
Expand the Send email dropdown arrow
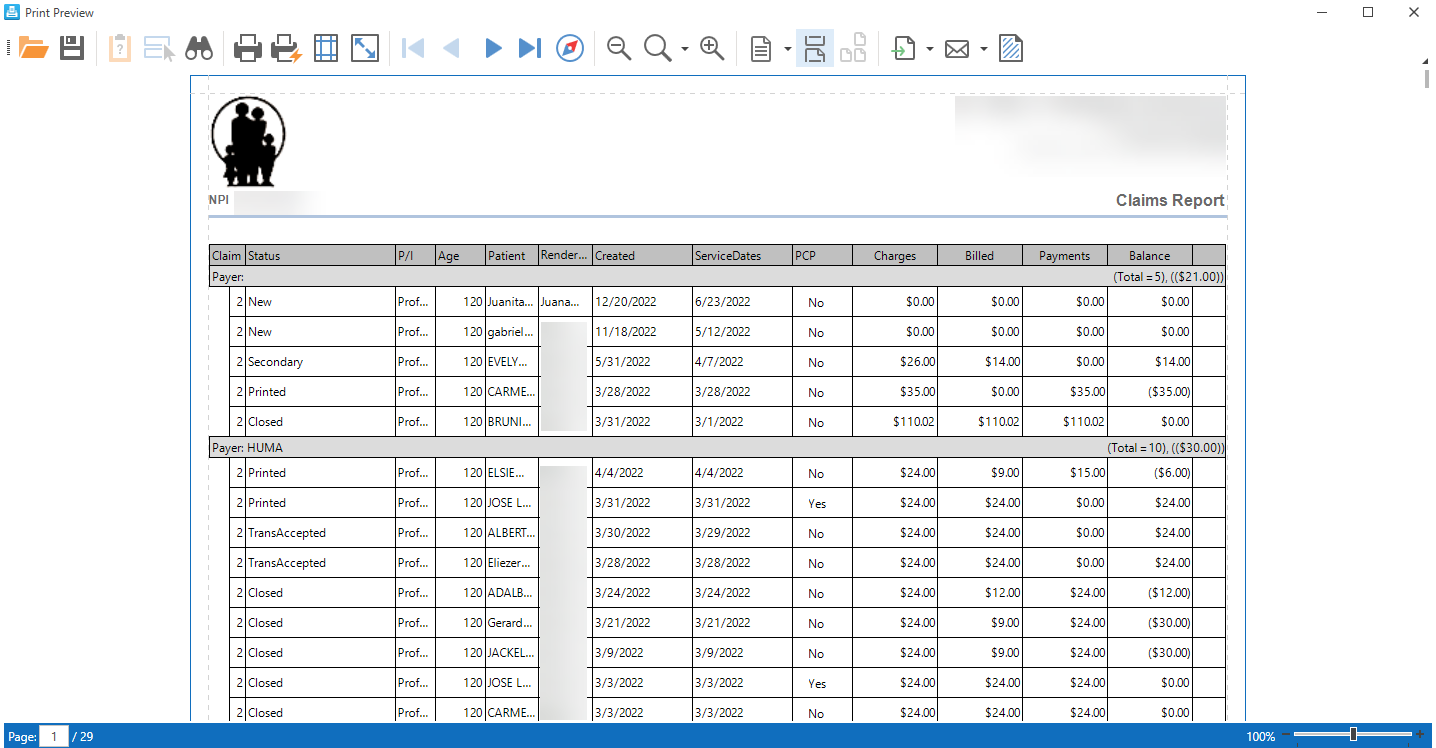tap(984, 49)
